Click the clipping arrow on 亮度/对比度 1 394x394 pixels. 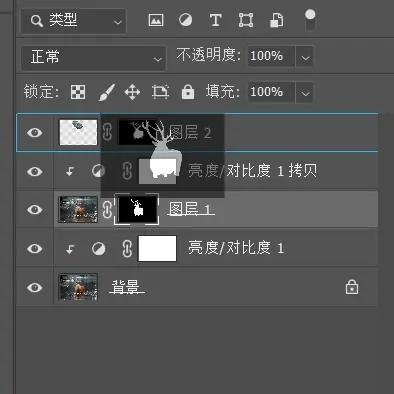70,249
